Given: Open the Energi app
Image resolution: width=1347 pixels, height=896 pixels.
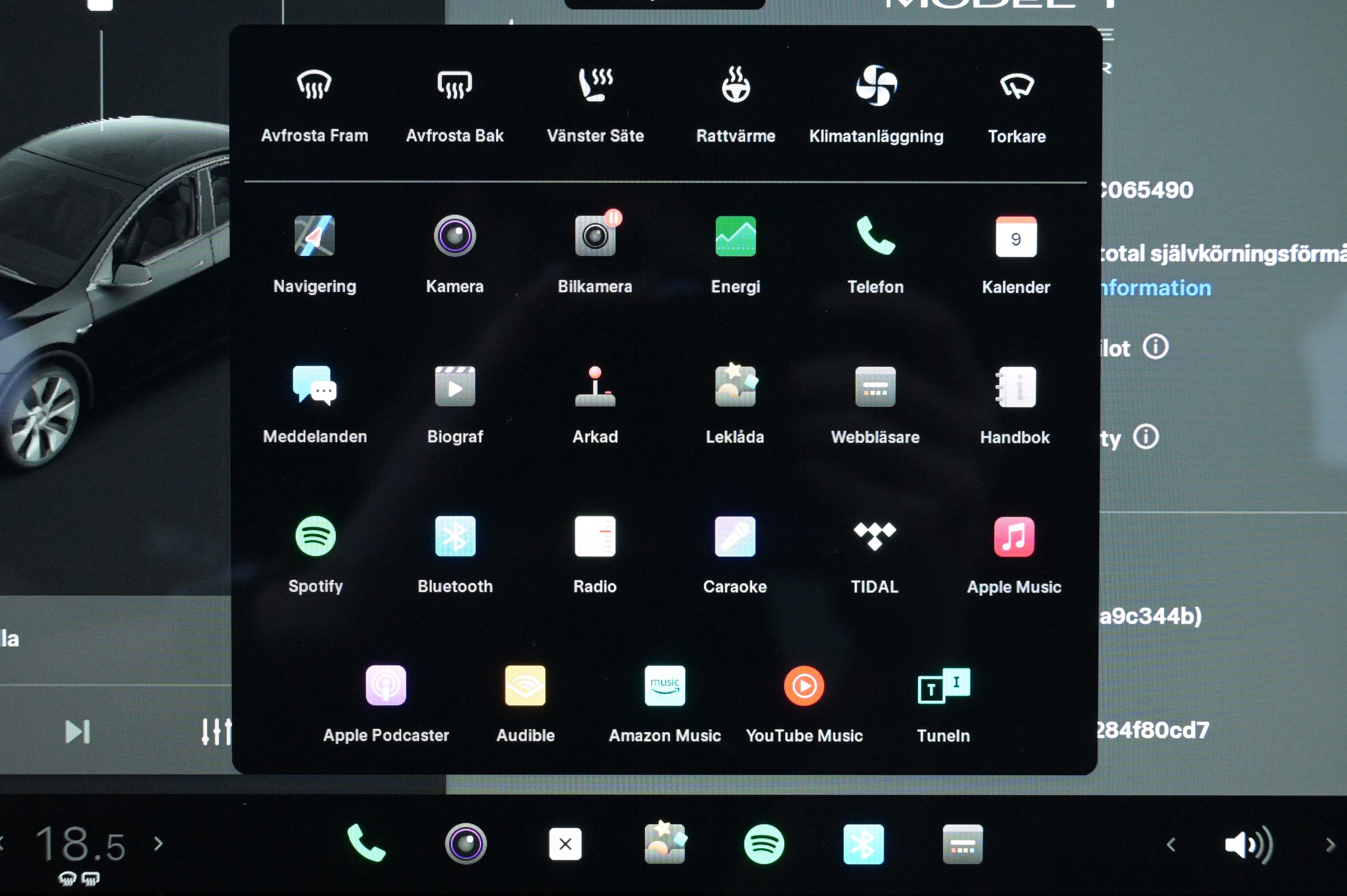Looking at the screenshot, I should point(735,254).
